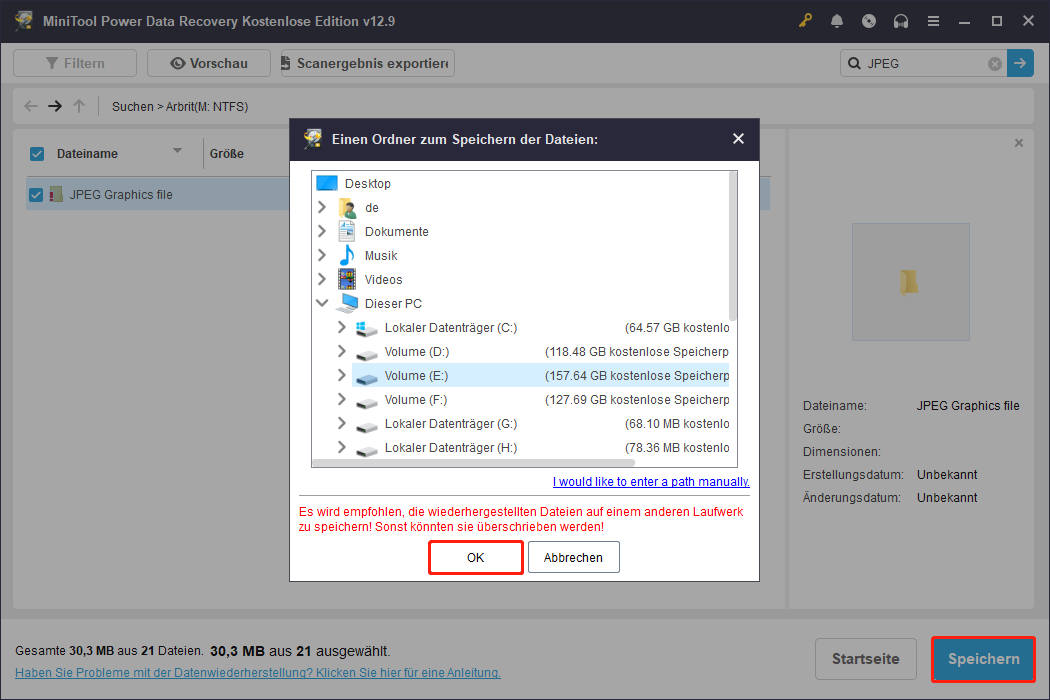Collapse the Dieser PC node
This screenshot has width=1050, height=700.
pyautogui.click(x=322, y=303)
